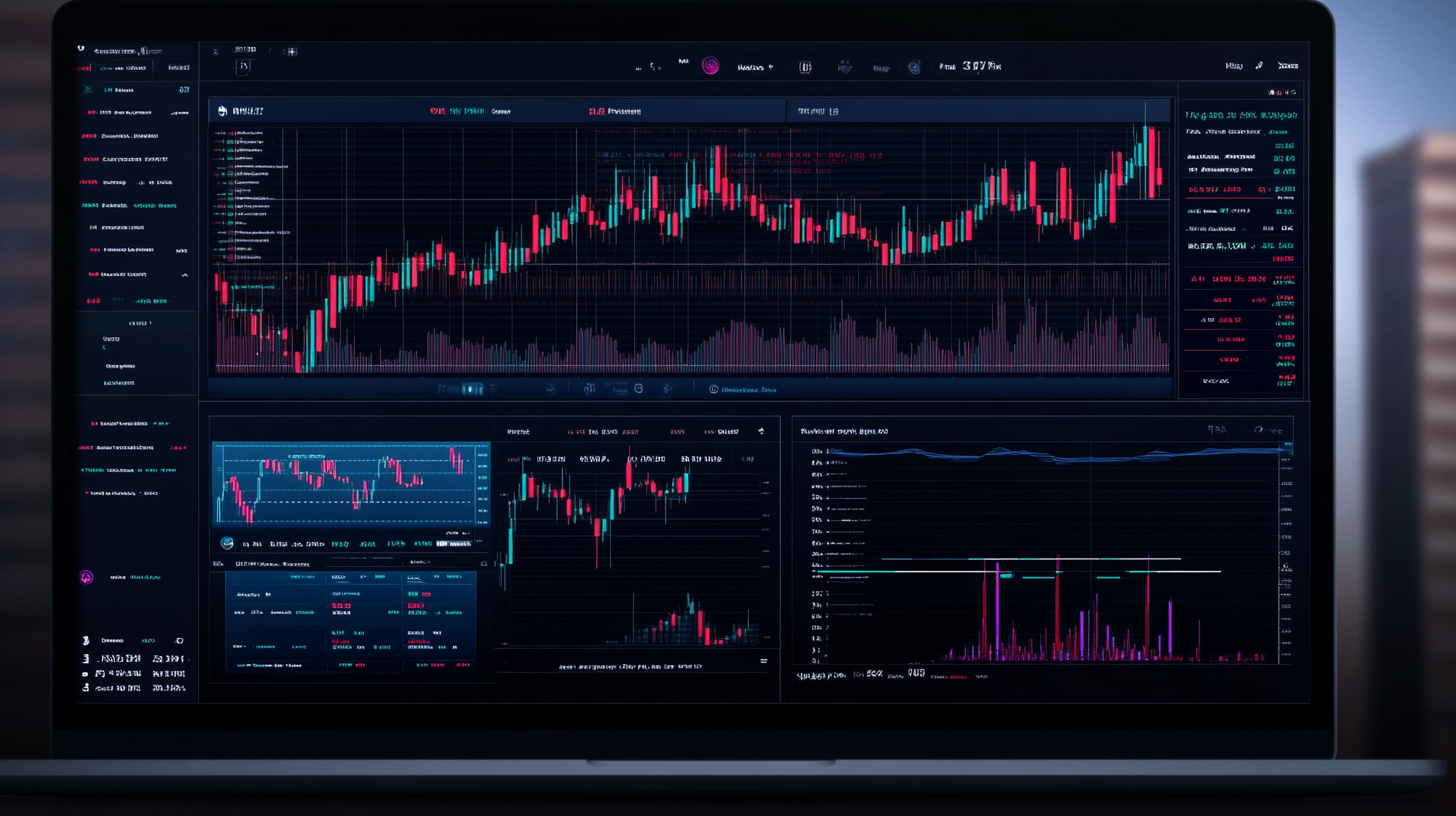Open the pink circular logo in the top toolbar
The image size is (1456, 816).
click(710, 66)
